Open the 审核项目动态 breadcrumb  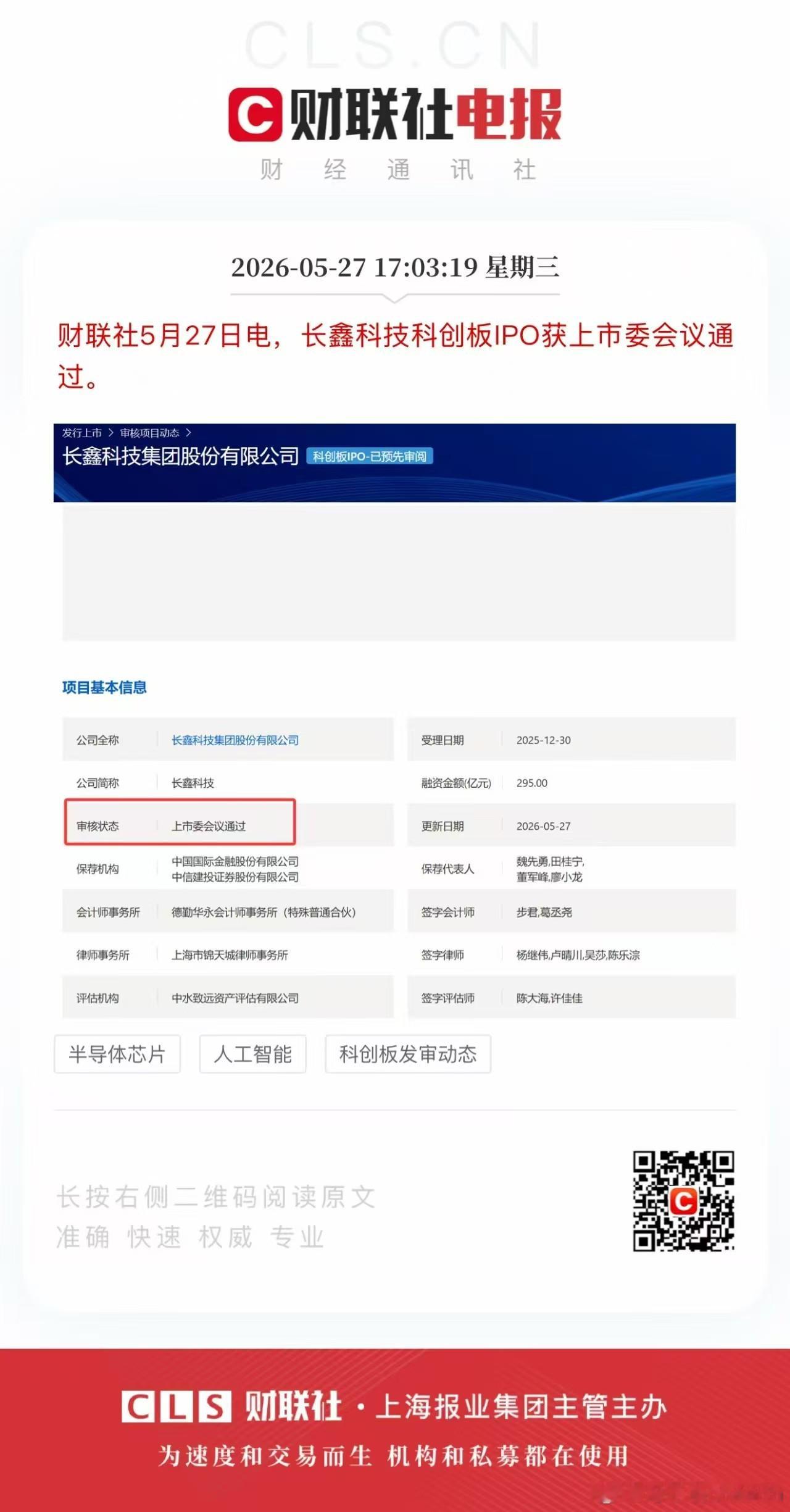[149, 433]
